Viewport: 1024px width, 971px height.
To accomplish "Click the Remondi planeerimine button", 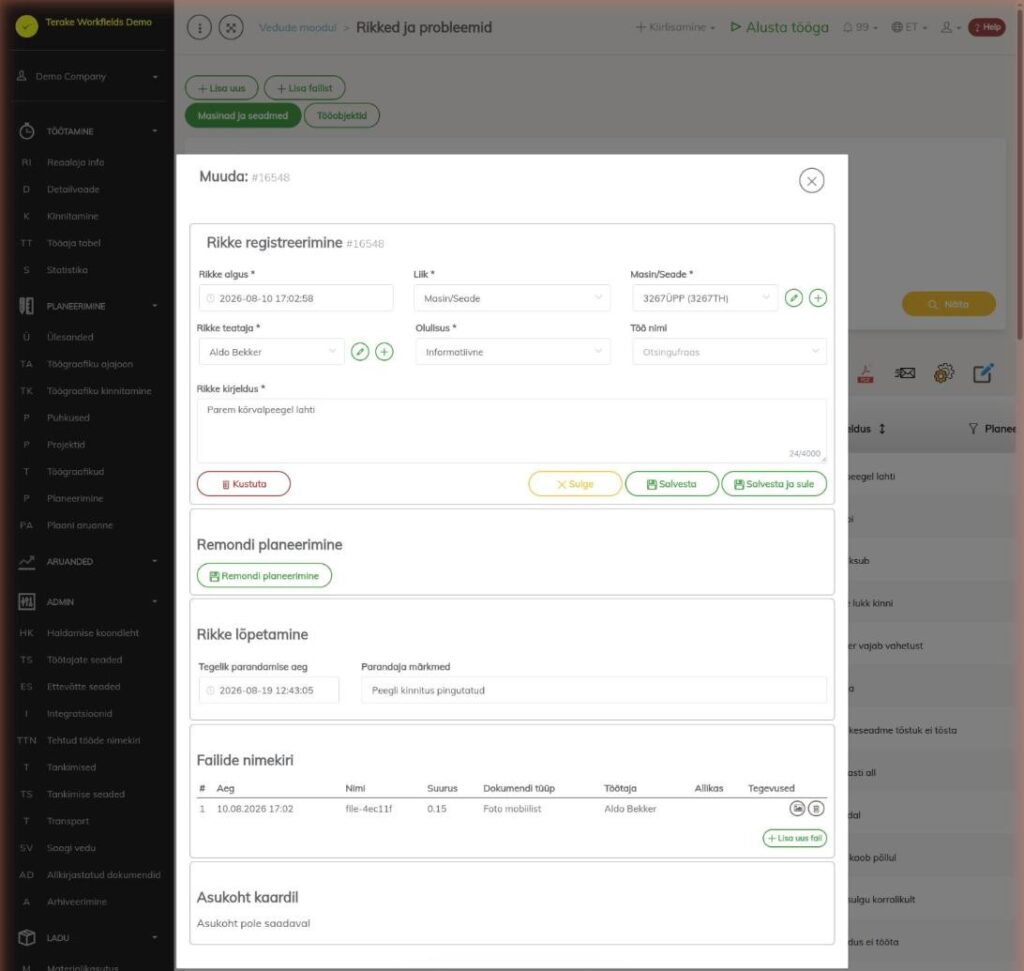I will [264, 576].
